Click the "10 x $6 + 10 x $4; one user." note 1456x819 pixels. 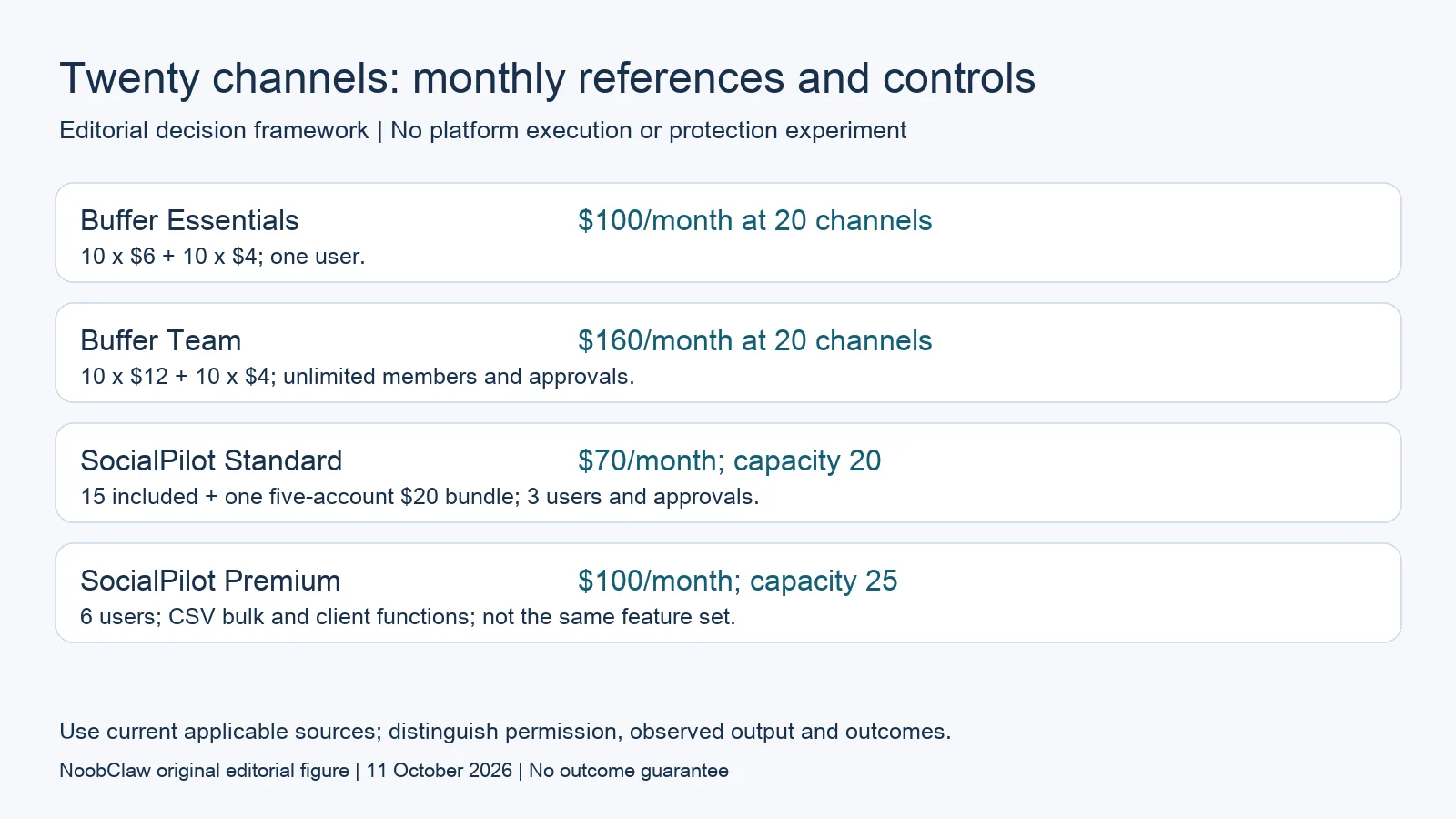pos(223,257)
